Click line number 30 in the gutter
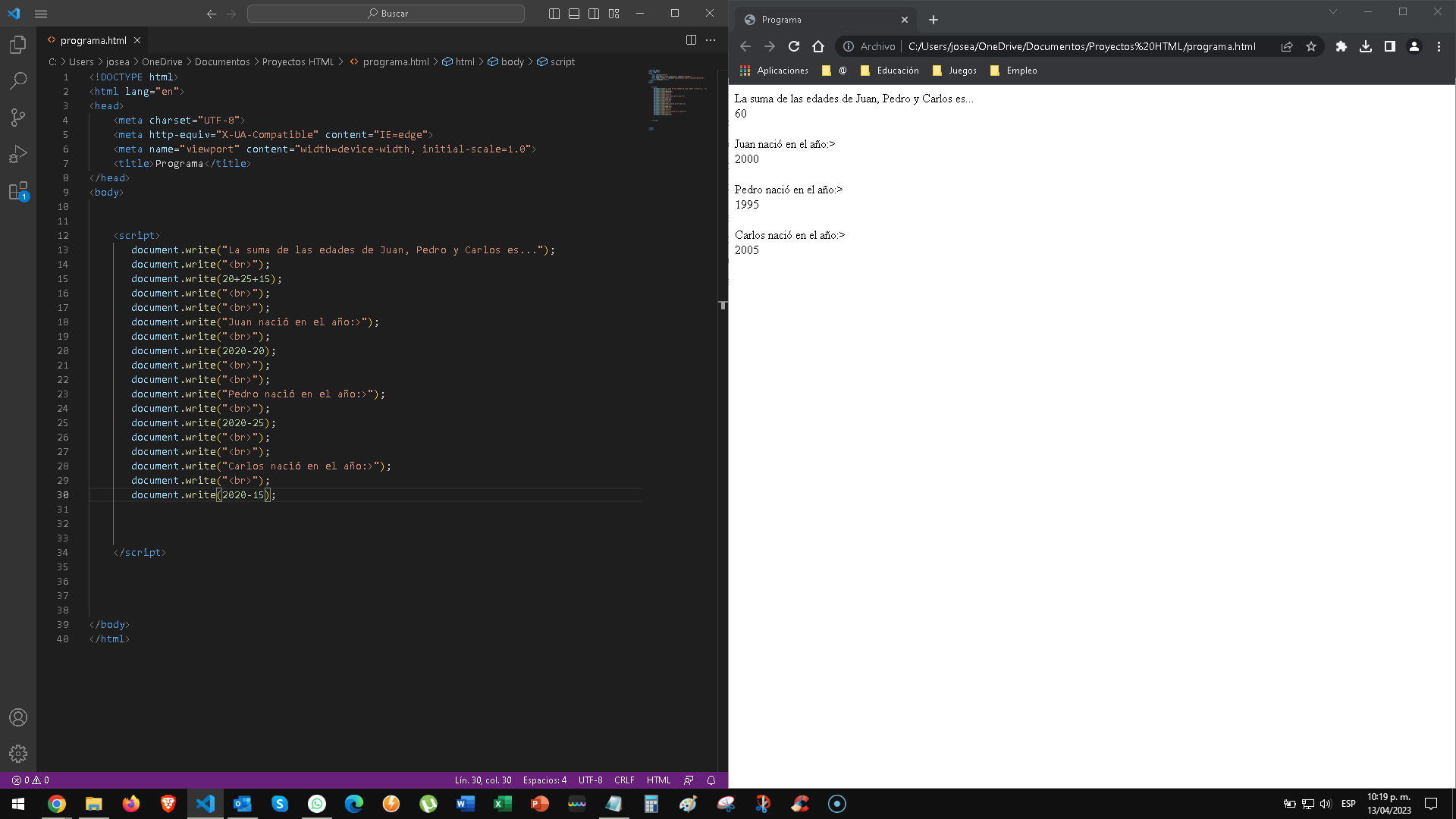 tap(63, 495)
